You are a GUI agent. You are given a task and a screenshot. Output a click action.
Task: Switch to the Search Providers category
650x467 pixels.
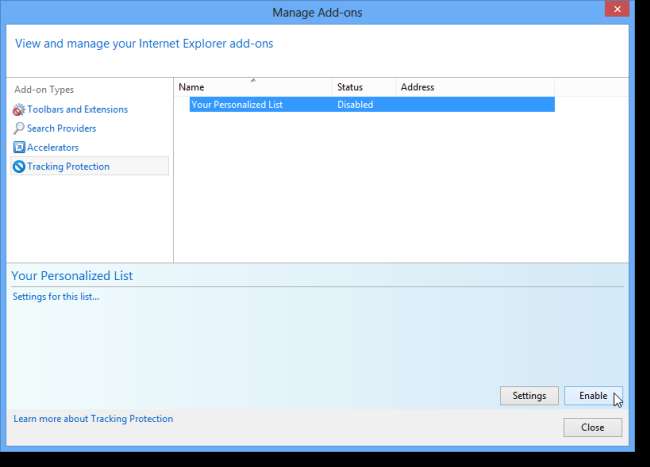pos(61,128)
